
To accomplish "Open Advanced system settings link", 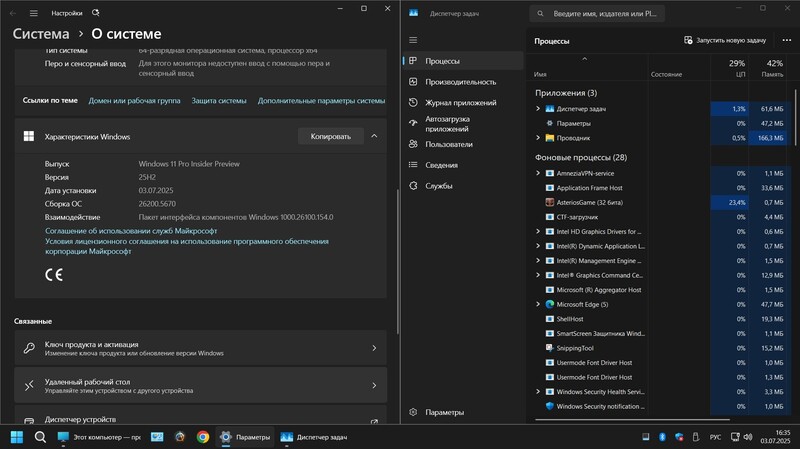I will [321, 101].
